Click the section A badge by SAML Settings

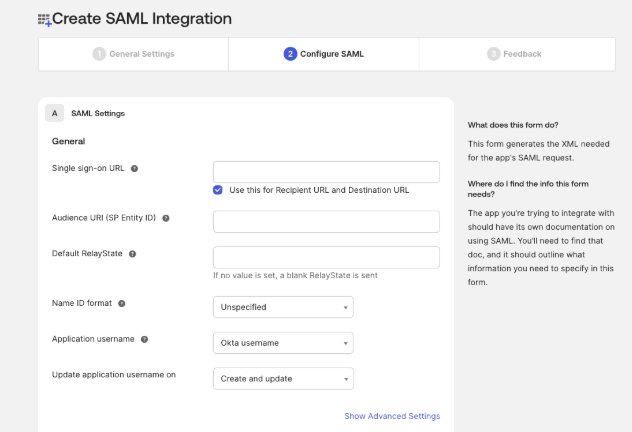pos(54,113)
